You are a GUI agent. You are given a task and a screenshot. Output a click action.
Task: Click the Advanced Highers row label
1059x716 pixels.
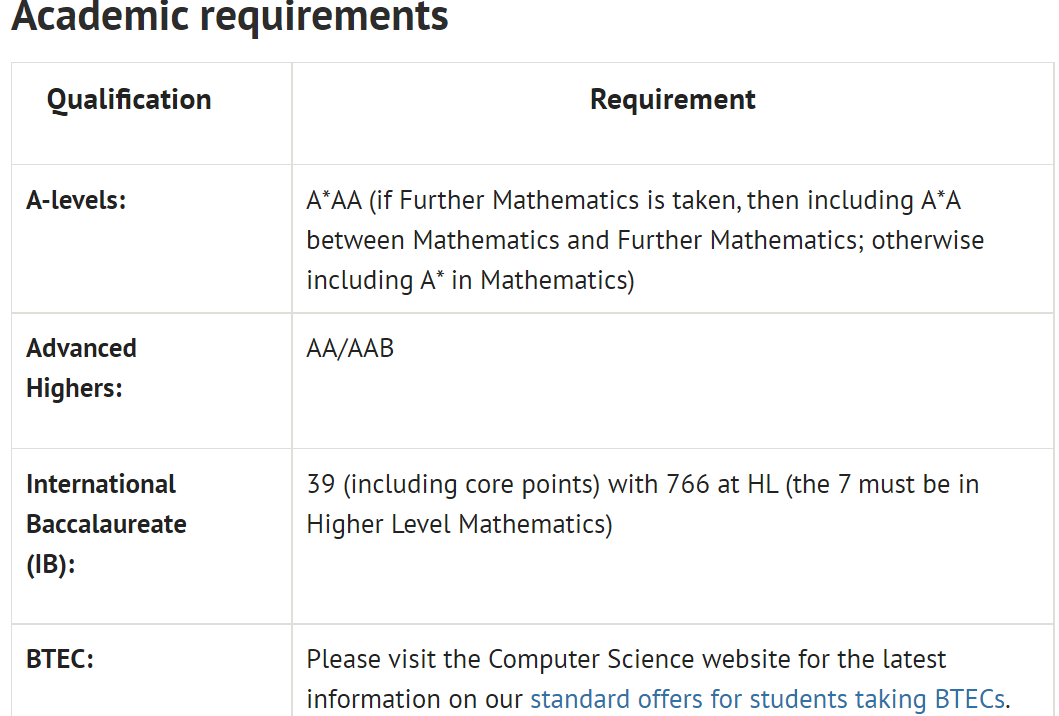tap(81, 368)
